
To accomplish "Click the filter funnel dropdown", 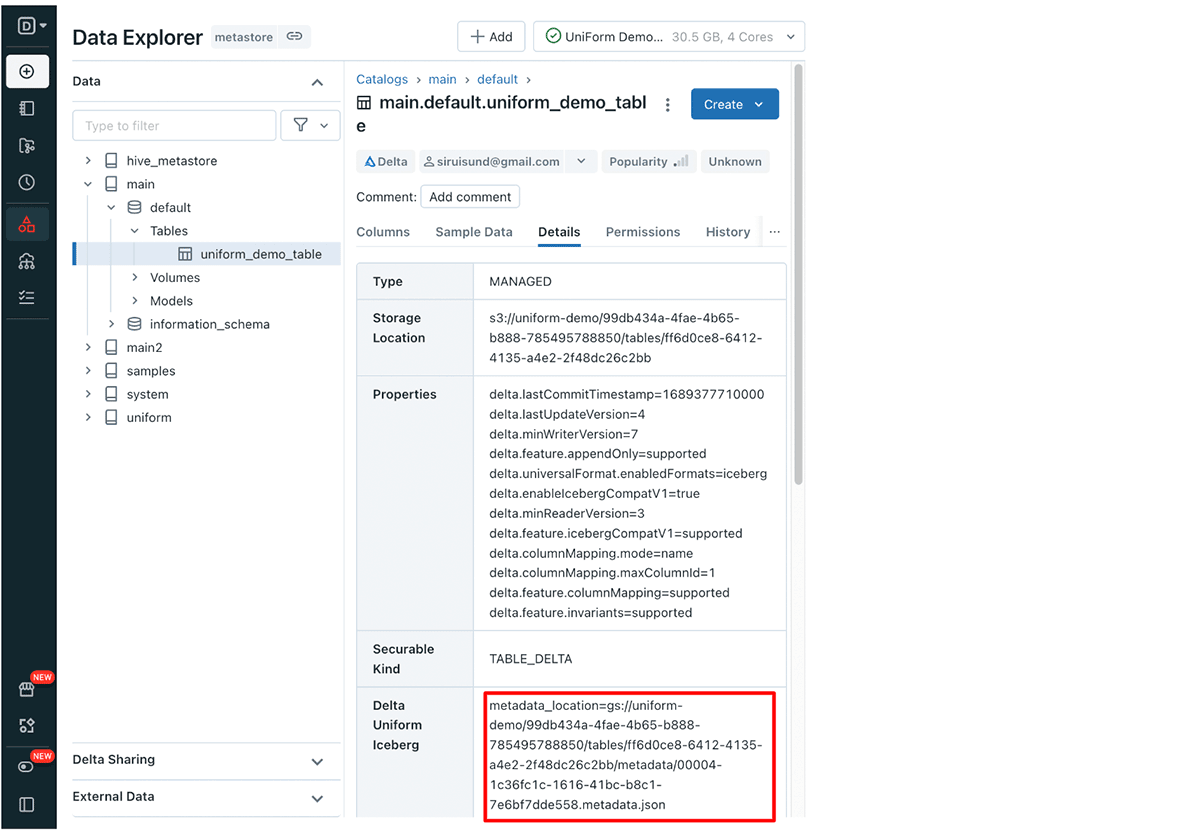I will click(310, 126).
